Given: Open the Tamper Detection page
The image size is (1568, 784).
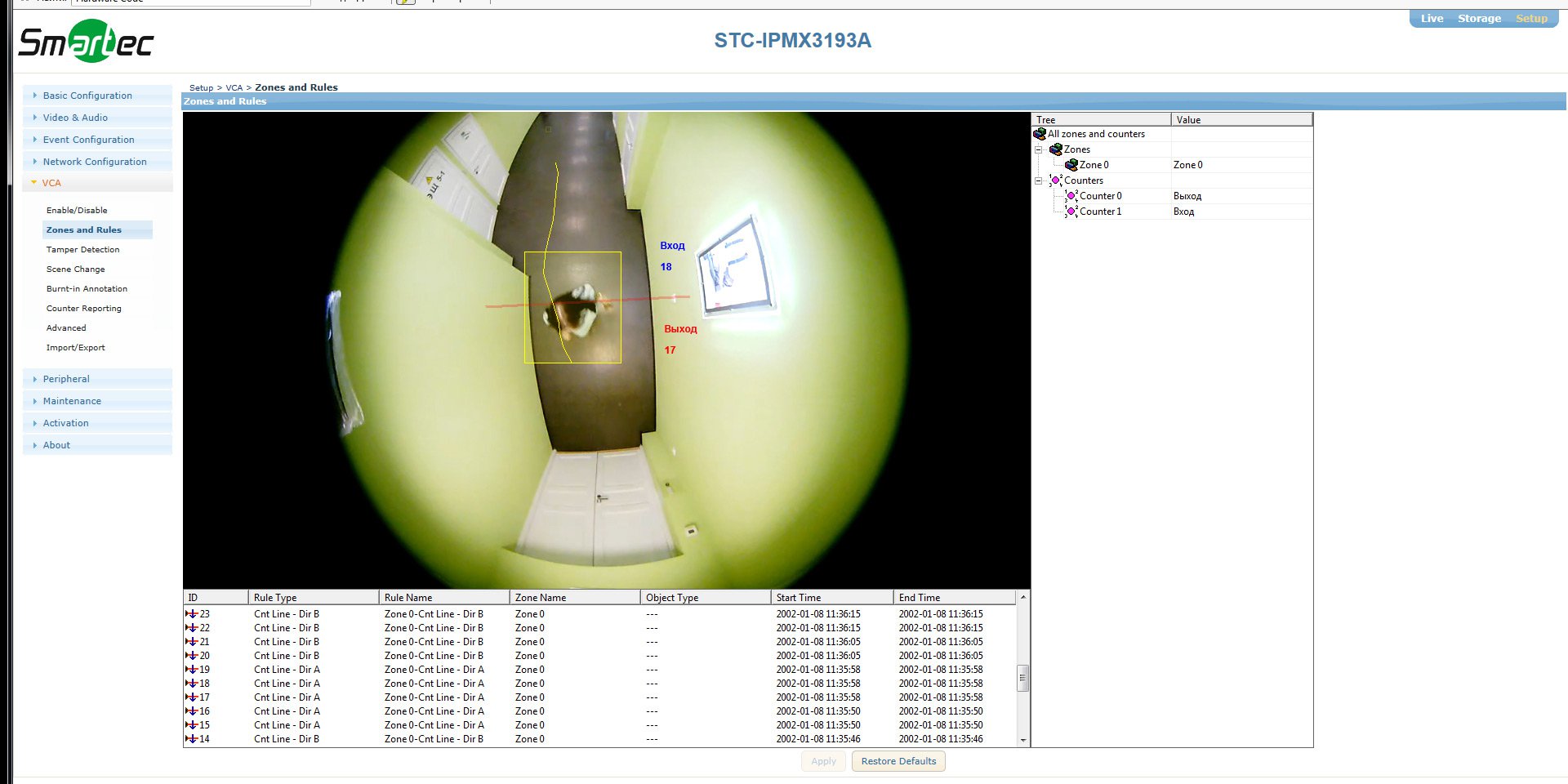Looking at the screenshot, I should (82, 250).
